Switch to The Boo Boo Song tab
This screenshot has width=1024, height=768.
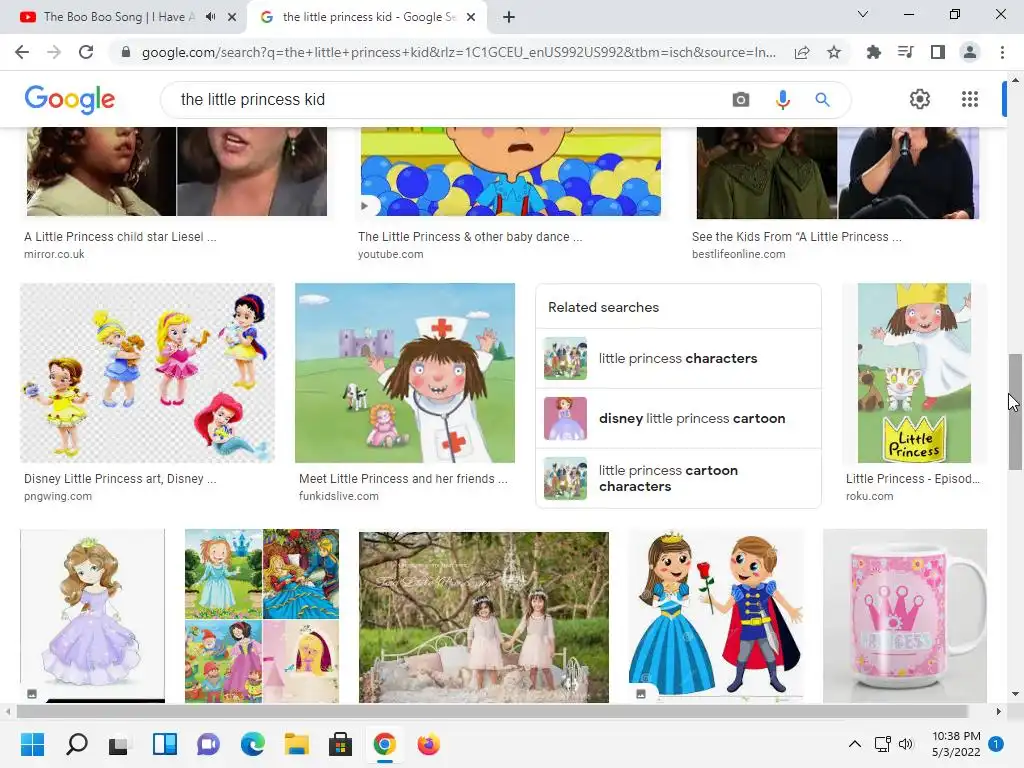tap(118, 17)
